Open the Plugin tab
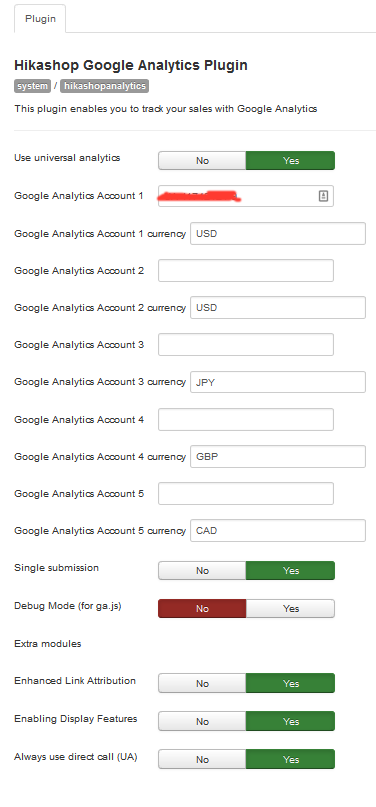Screen dimensions: 376x807 (x=40, y=19)
